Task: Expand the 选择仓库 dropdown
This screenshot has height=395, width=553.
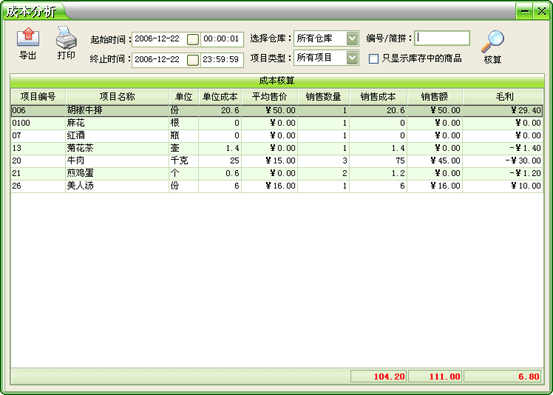Action: click(x=352, y=38)
